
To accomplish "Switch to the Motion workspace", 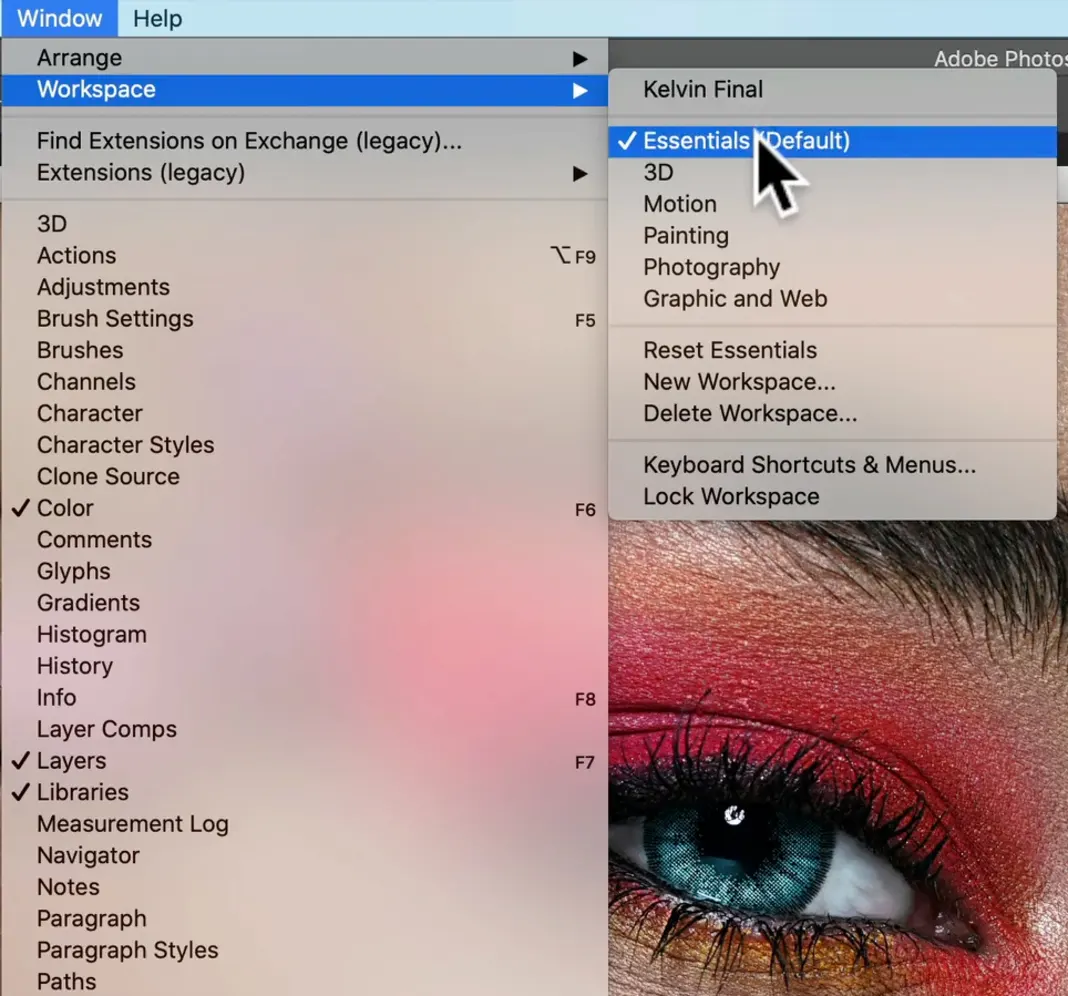I will 832,204.
